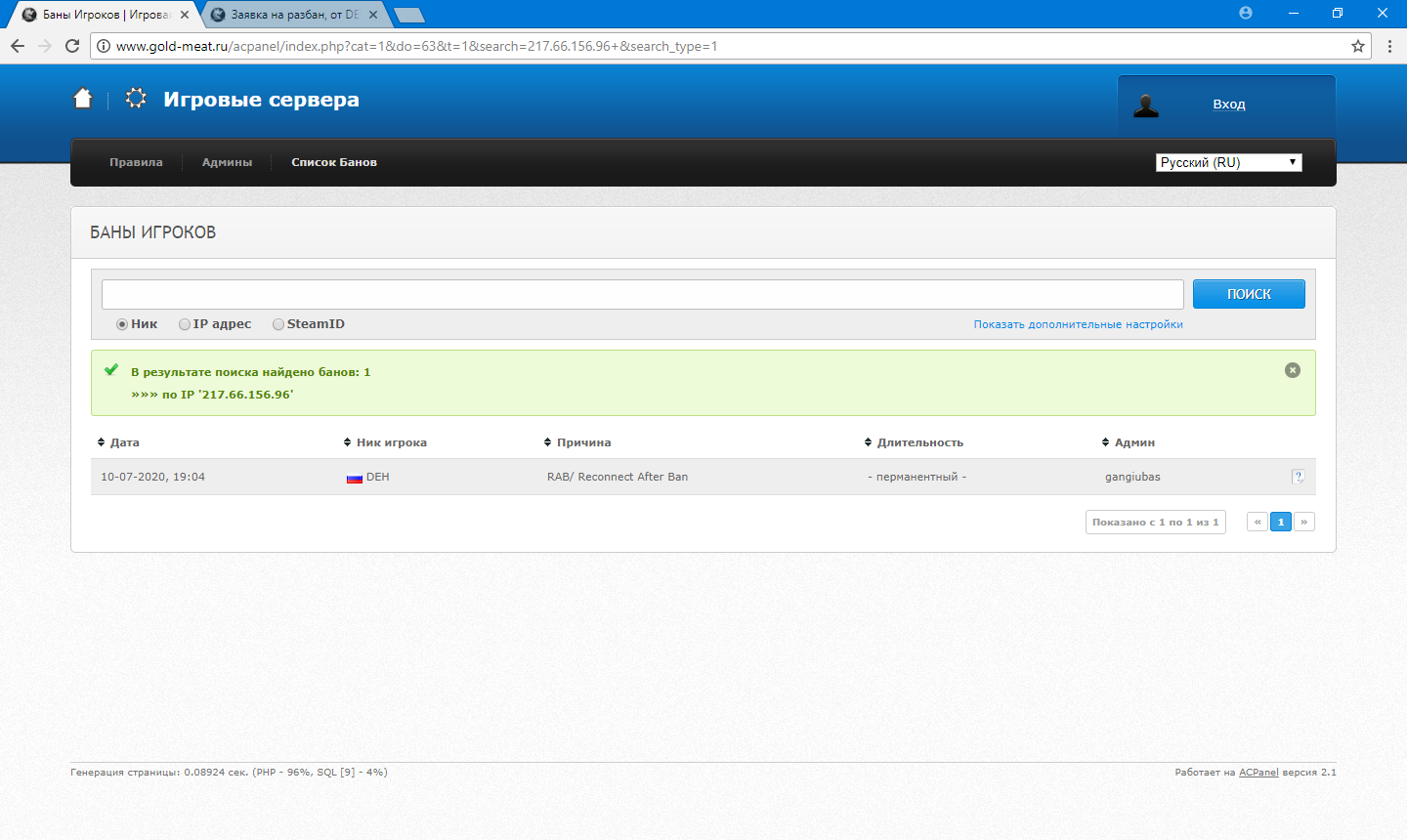1407x840 pixels.
Task: Click the Вход login link
Action: point(1229,105)
